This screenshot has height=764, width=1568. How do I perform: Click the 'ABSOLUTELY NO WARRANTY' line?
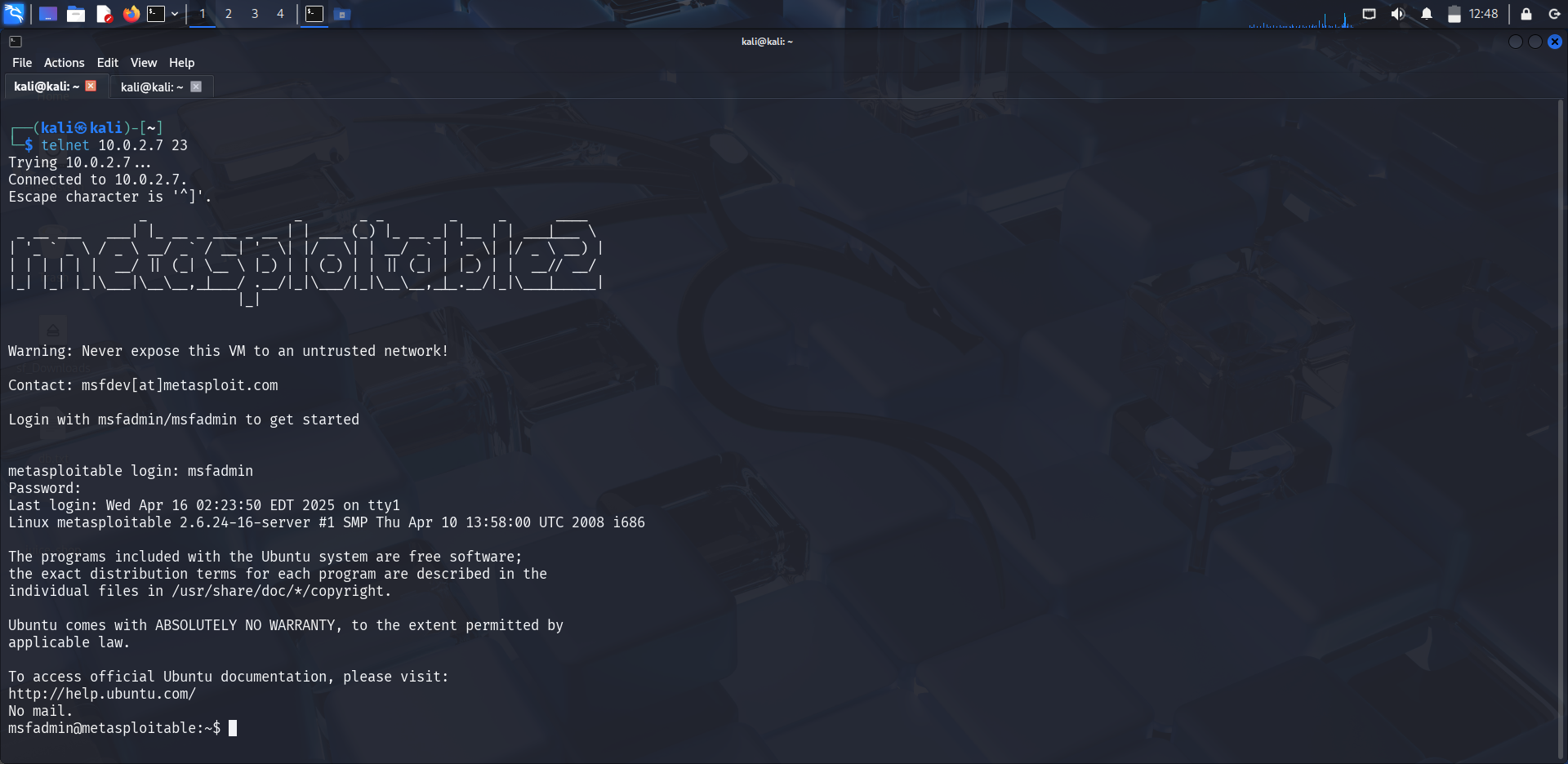286,625
